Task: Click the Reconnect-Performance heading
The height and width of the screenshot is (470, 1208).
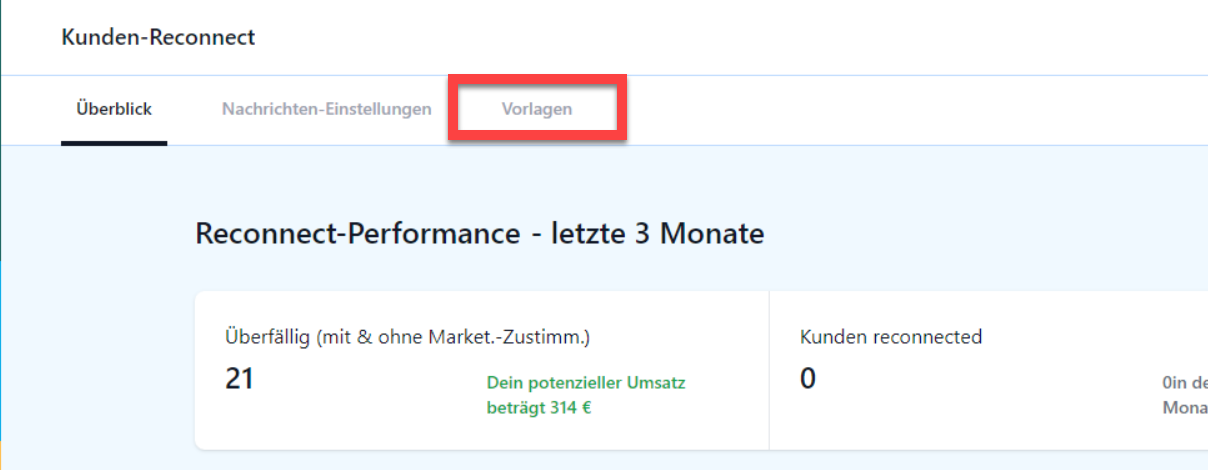Action: (x=357, y=234)
